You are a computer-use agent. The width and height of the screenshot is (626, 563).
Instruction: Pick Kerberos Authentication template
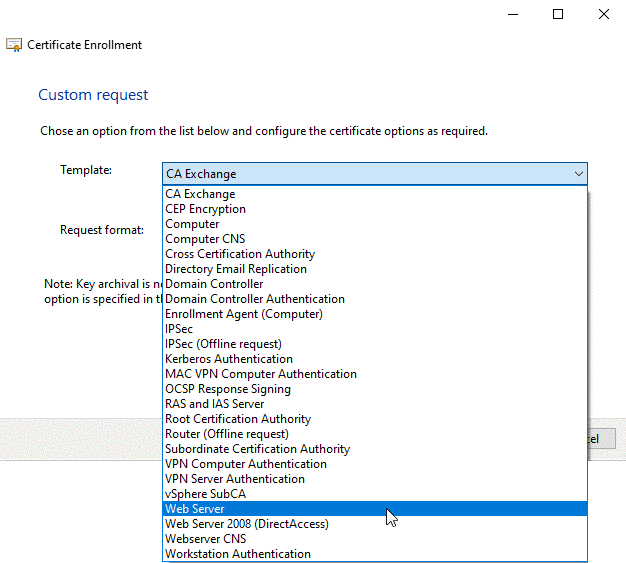coord(229,359)
